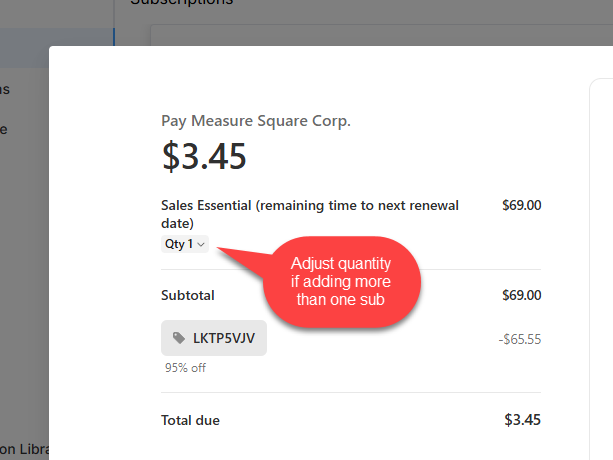Click the $69.00 subtotal amount
The height and width of the screenshot is (460, 613).
[x=522, y=295]
